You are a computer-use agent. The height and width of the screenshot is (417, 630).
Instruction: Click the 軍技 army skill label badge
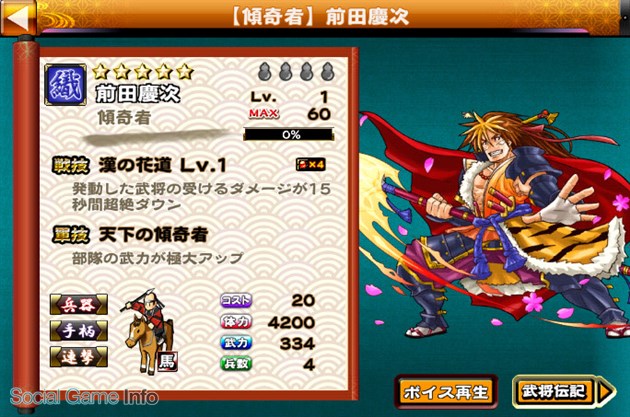click(x=71, y=235)
